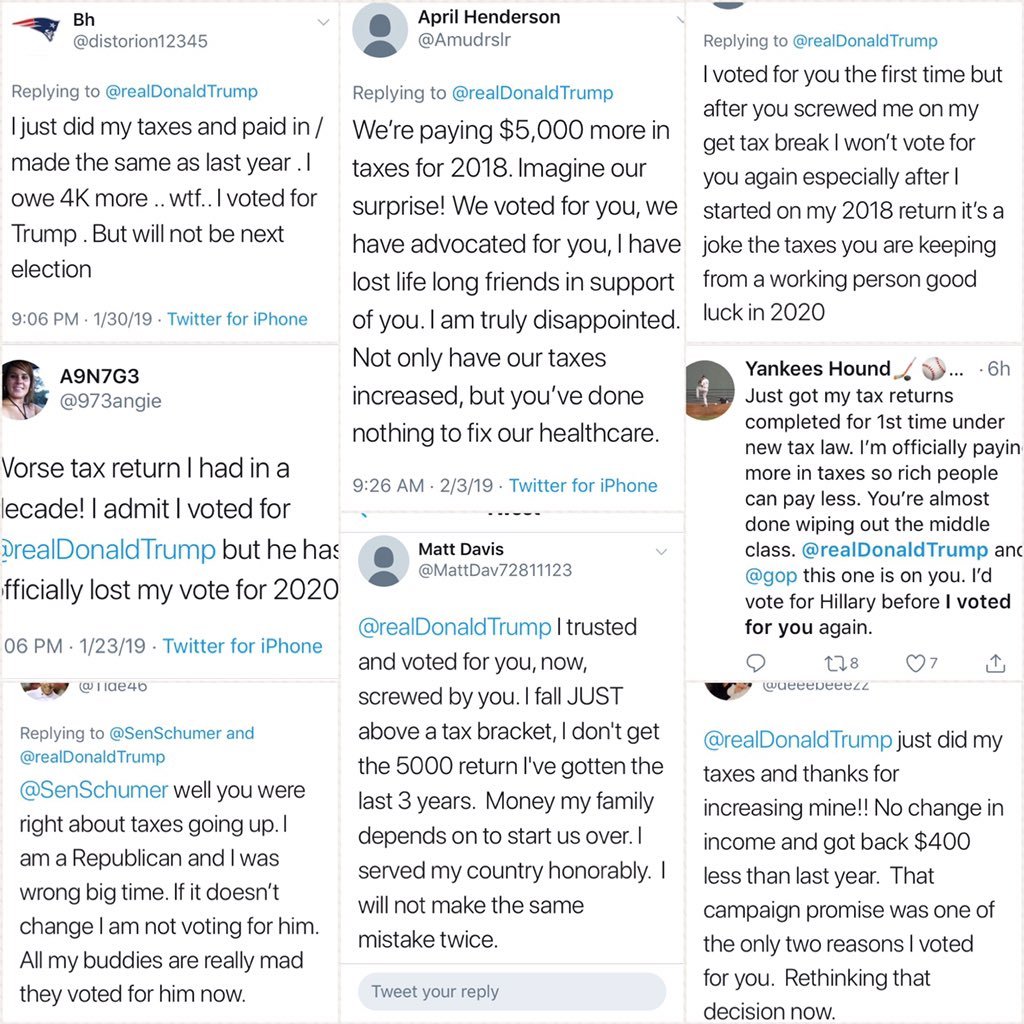1024x1024 pixels.
Task: Expand the chevron menu on Bh's tweet
Action: [323, 22]
